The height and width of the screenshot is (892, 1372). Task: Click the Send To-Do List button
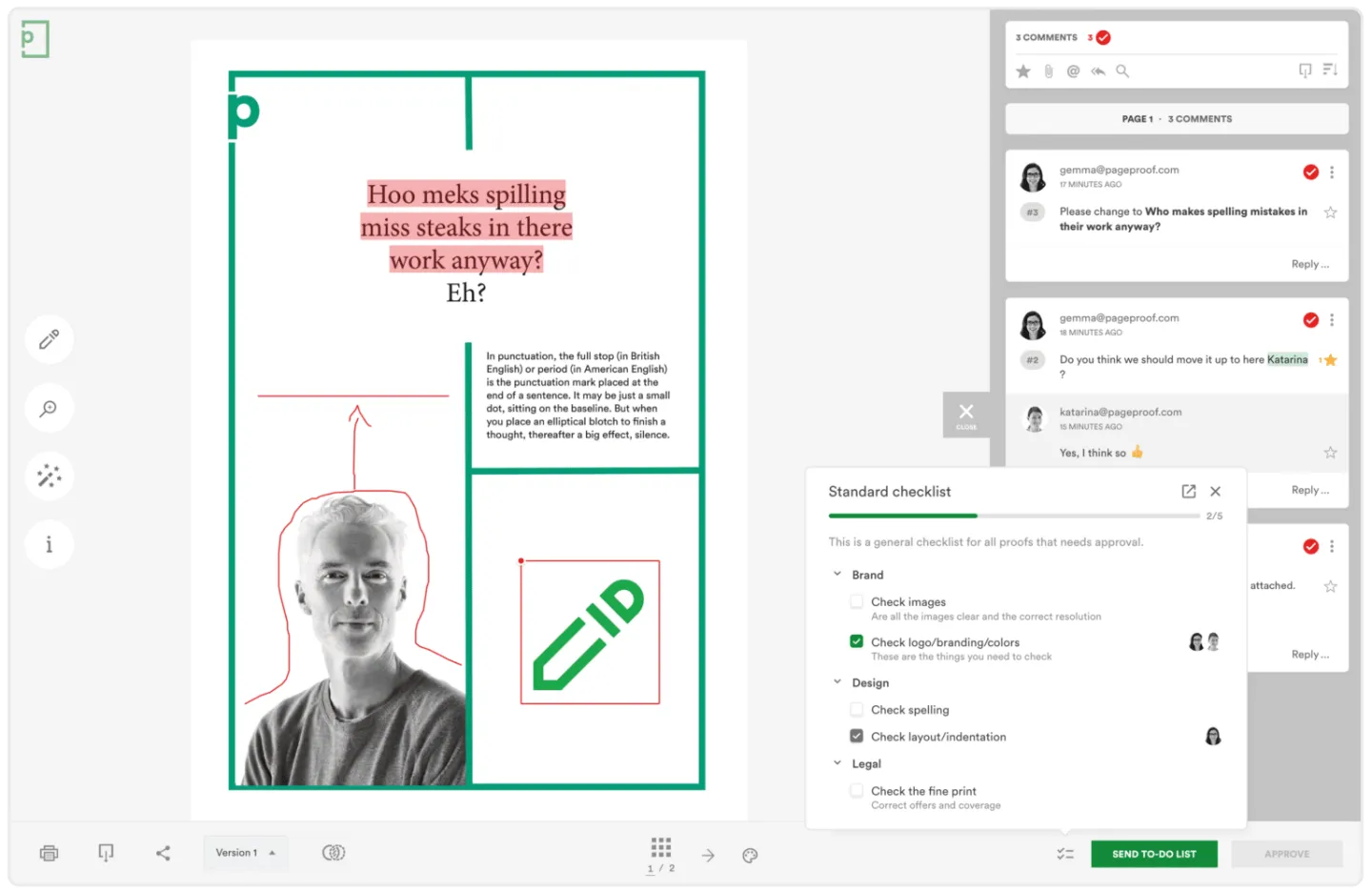click(1154, 854)
